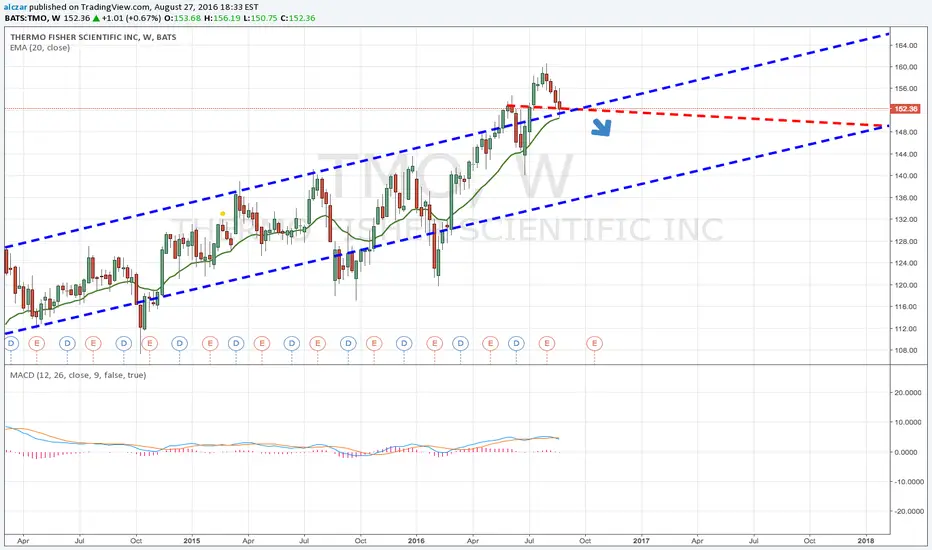The width and height of the screenshot is (932, 550).
Task: Select the MACD (12, 26, close, 9) indicator label
Action: tap(78, 375)
